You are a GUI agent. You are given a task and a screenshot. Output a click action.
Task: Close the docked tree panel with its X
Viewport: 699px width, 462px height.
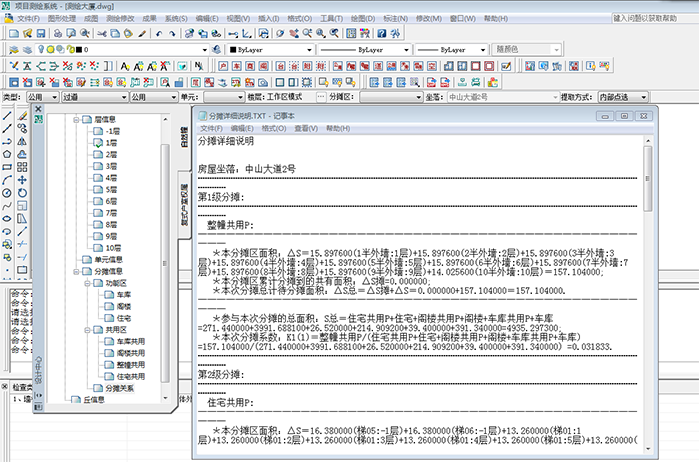coord(38,109)
